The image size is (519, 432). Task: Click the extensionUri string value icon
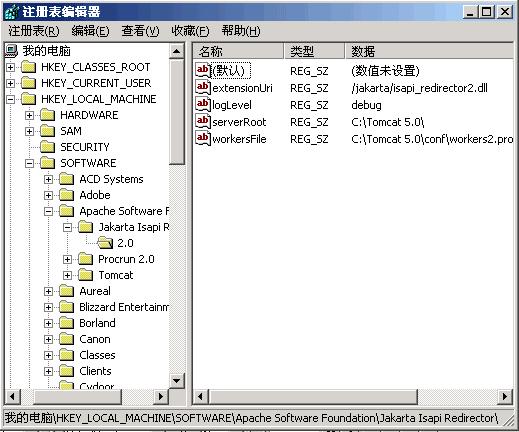203,88
